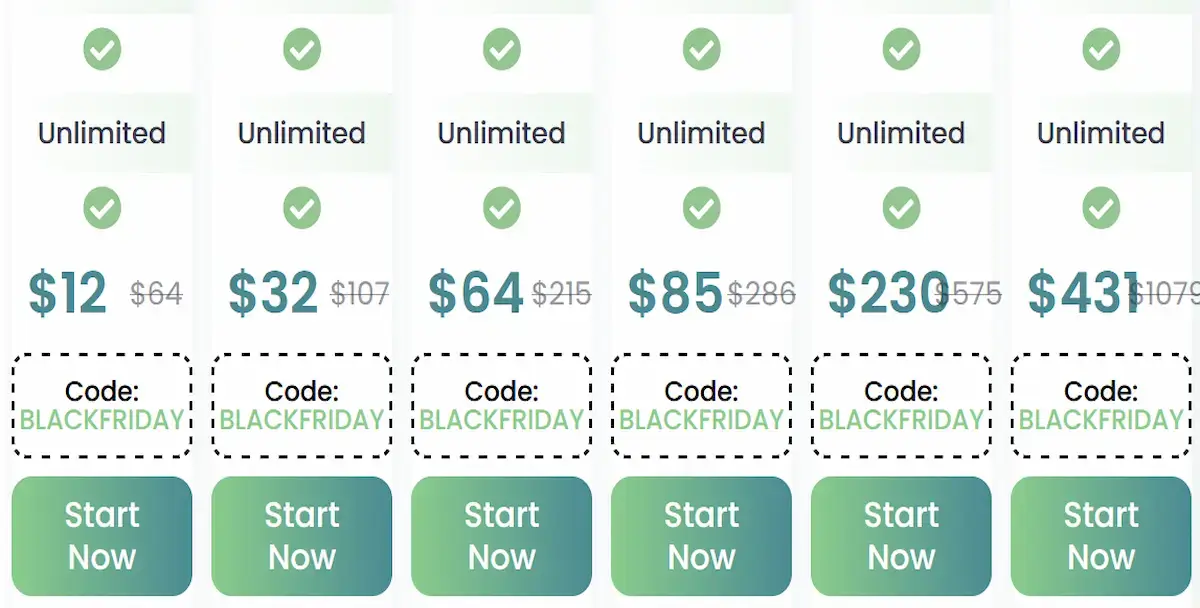
Task: Click Start Now beneath the $64 price
Action: coord(502,536)
